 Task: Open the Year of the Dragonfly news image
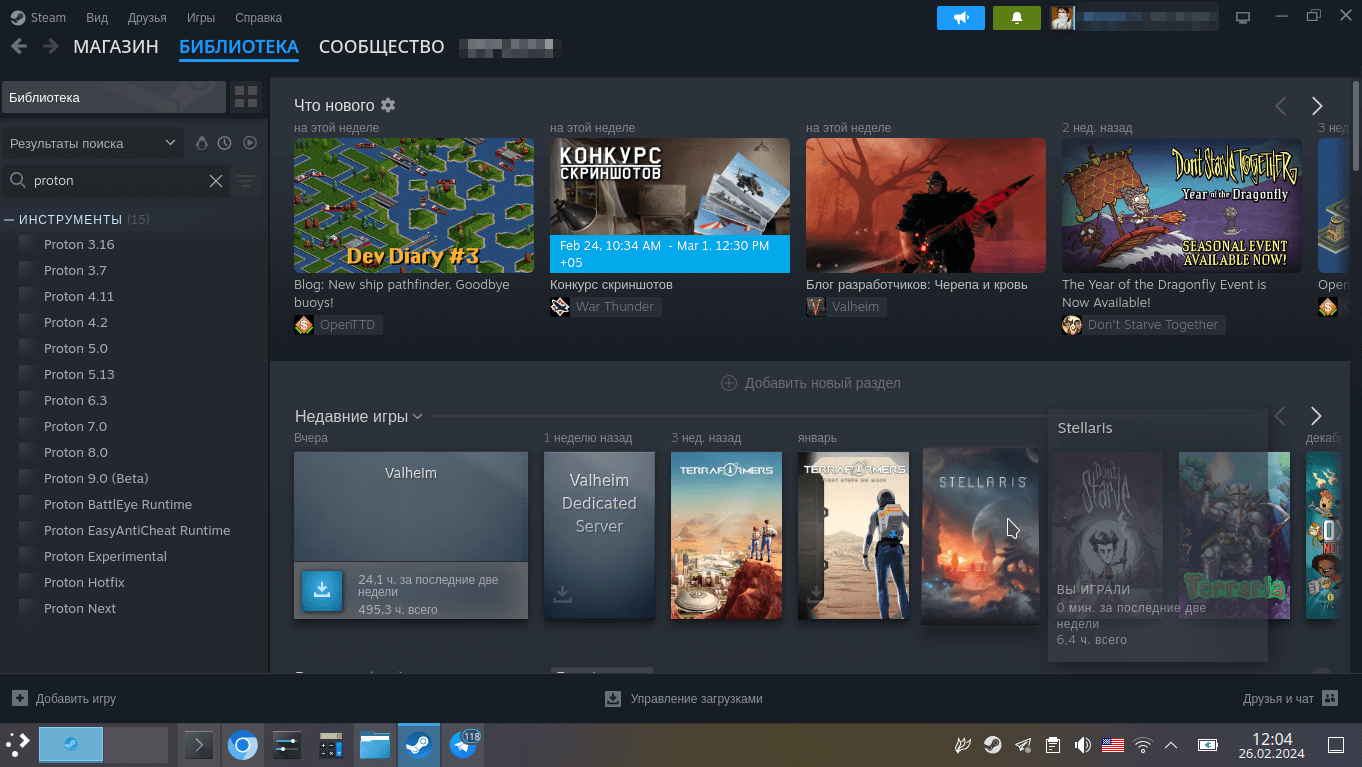(x=1182, y=205)
